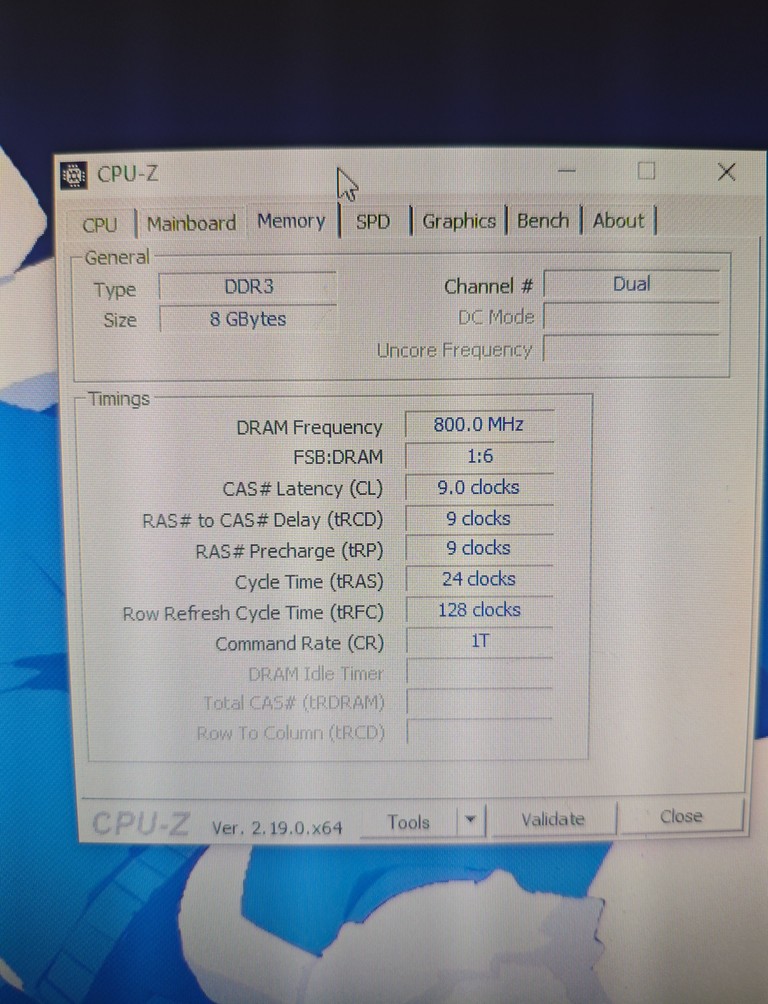Select the 128 clocks tRFC value

479,610
